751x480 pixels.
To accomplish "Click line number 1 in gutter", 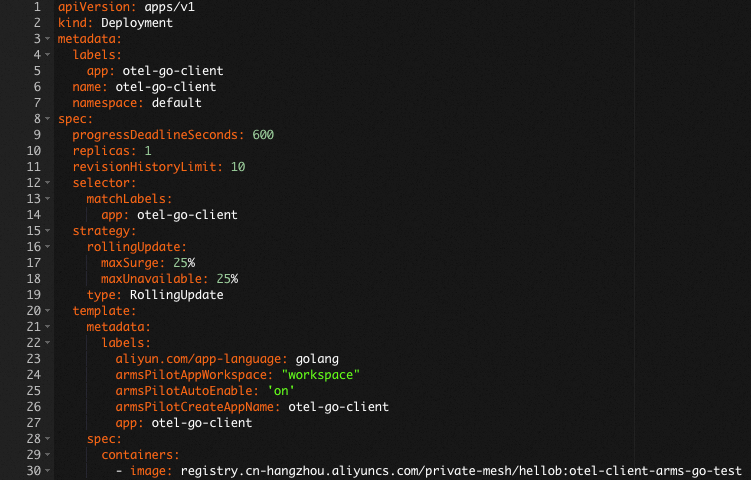I will click(x=37, y=7).
